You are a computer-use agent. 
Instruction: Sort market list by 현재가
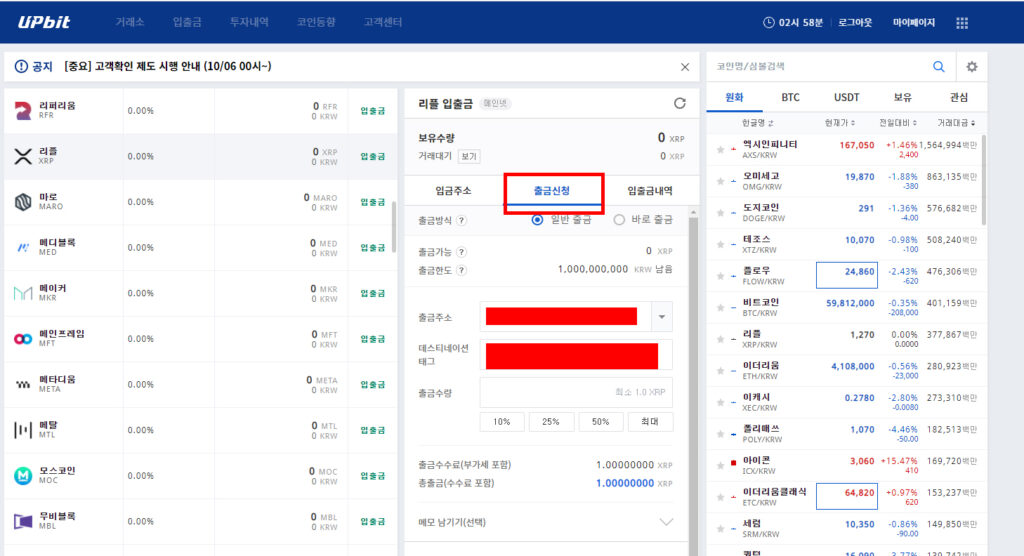pos(840,123)
